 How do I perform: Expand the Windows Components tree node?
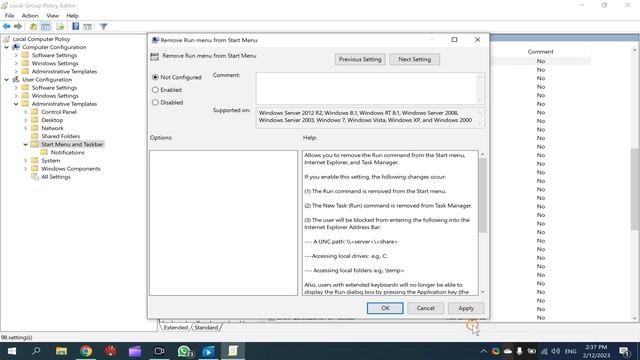click(x=26, y=169)
